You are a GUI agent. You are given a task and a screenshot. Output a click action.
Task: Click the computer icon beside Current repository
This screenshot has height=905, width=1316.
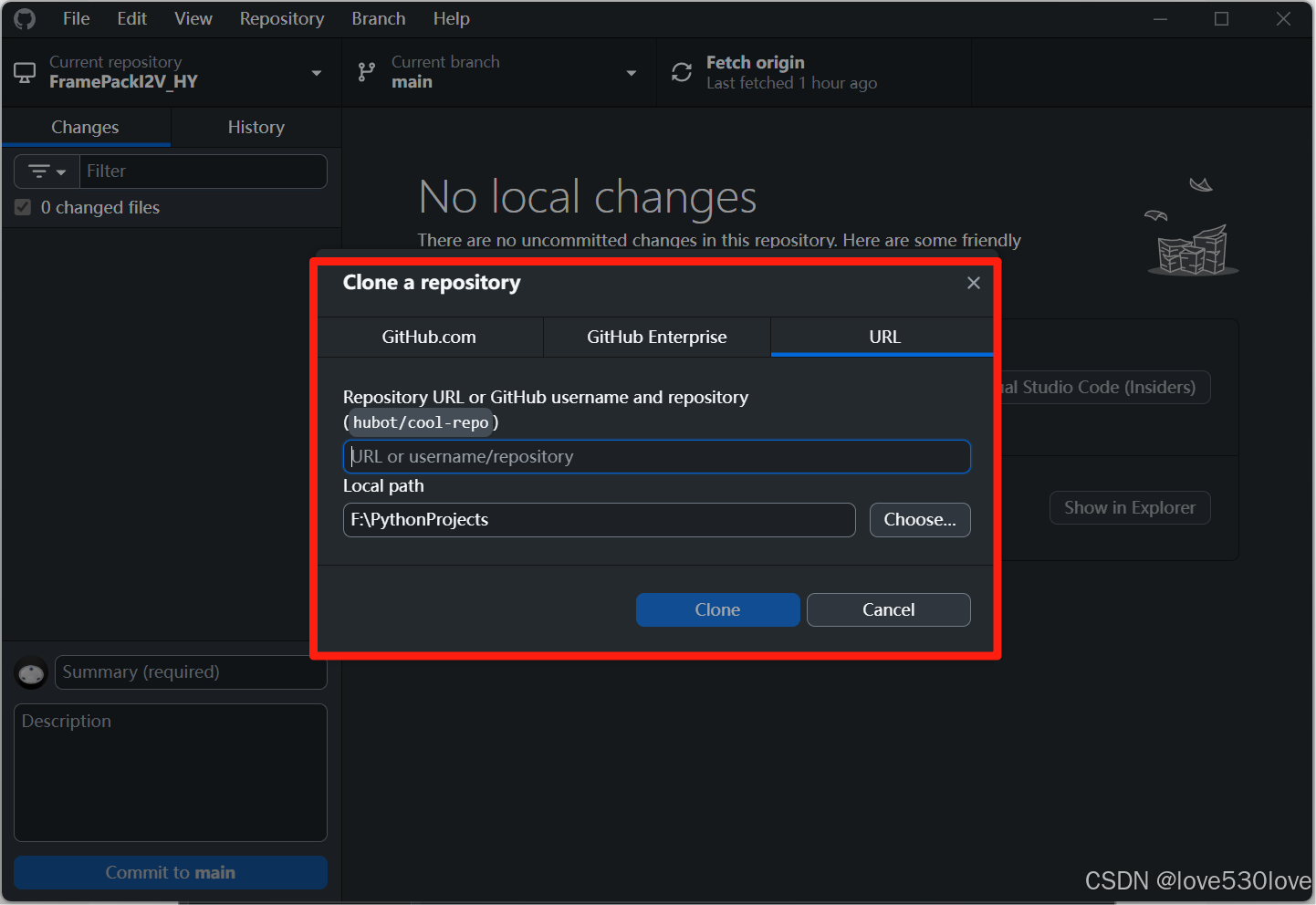(26, 73)
